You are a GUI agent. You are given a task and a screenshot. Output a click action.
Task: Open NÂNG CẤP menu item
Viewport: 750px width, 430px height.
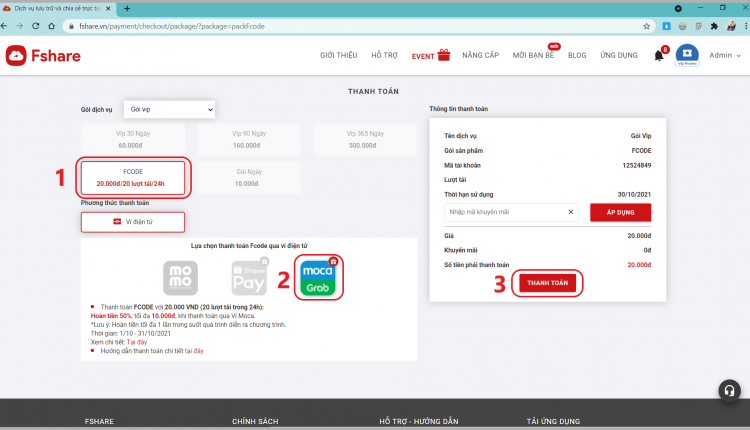pyautogui.click(x=481, y=55)
